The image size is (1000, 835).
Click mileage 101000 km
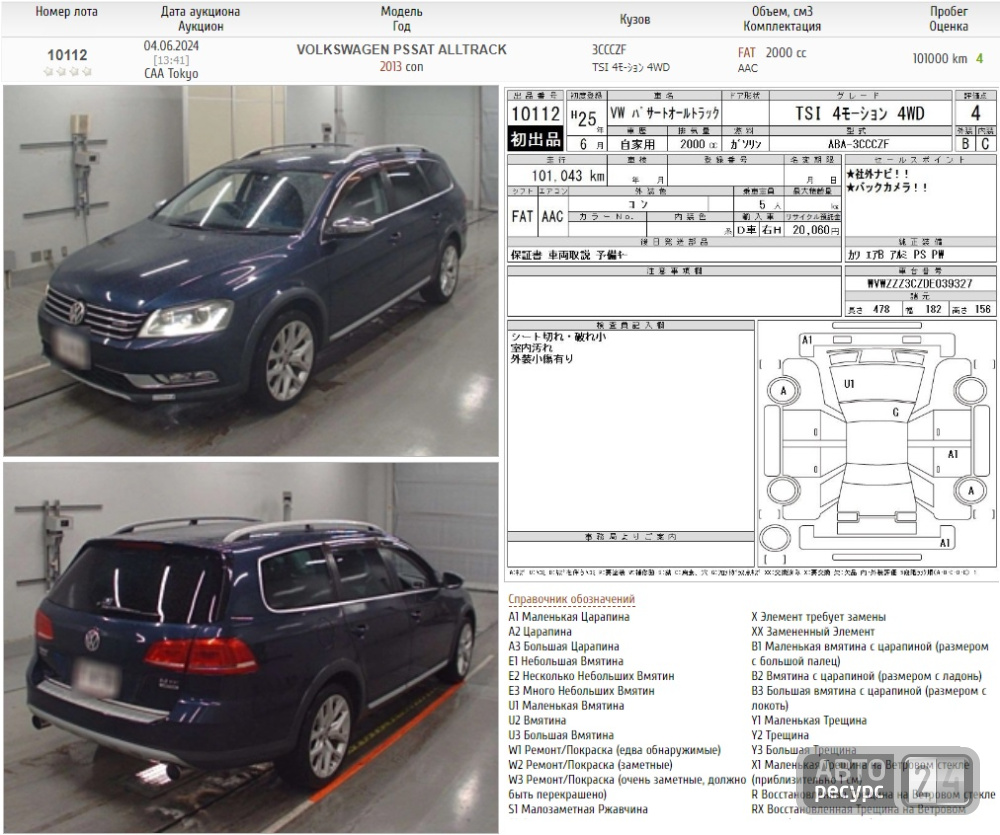[x=939, y=59]
